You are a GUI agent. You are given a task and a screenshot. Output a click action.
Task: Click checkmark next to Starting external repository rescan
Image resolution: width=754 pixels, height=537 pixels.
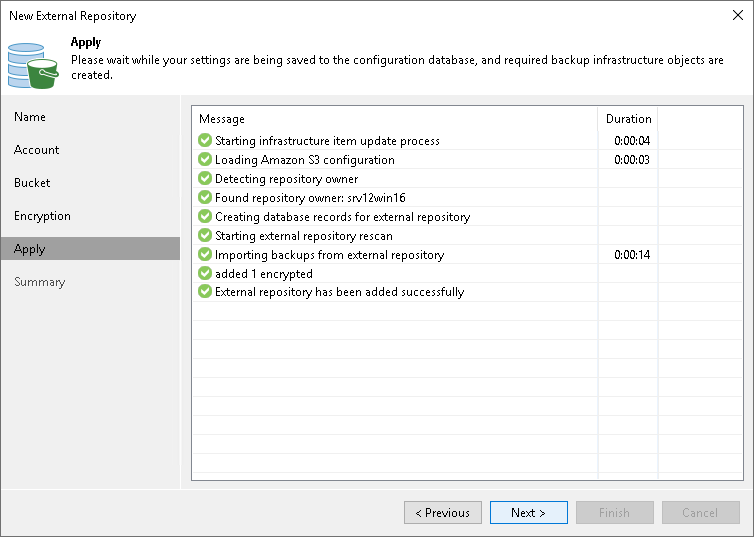click(x=205, y=236)
